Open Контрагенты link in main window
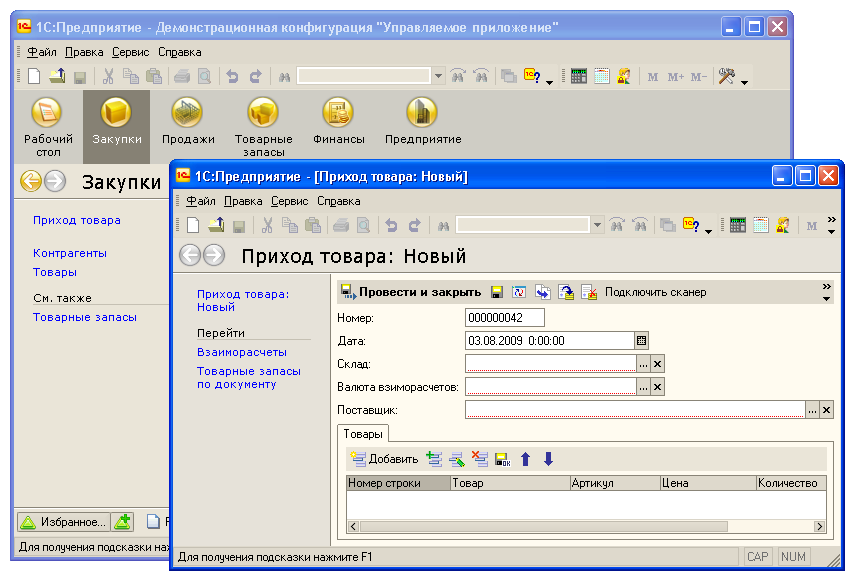855x581 pixels. (70, 253)
